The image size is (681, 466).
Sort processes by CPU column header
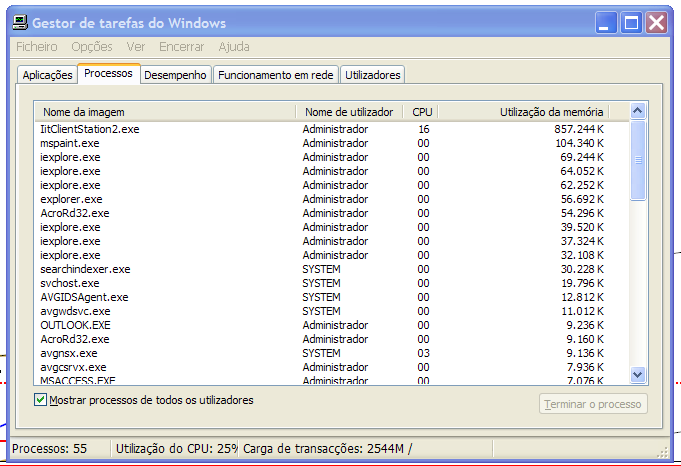click(x=420, y=112)
